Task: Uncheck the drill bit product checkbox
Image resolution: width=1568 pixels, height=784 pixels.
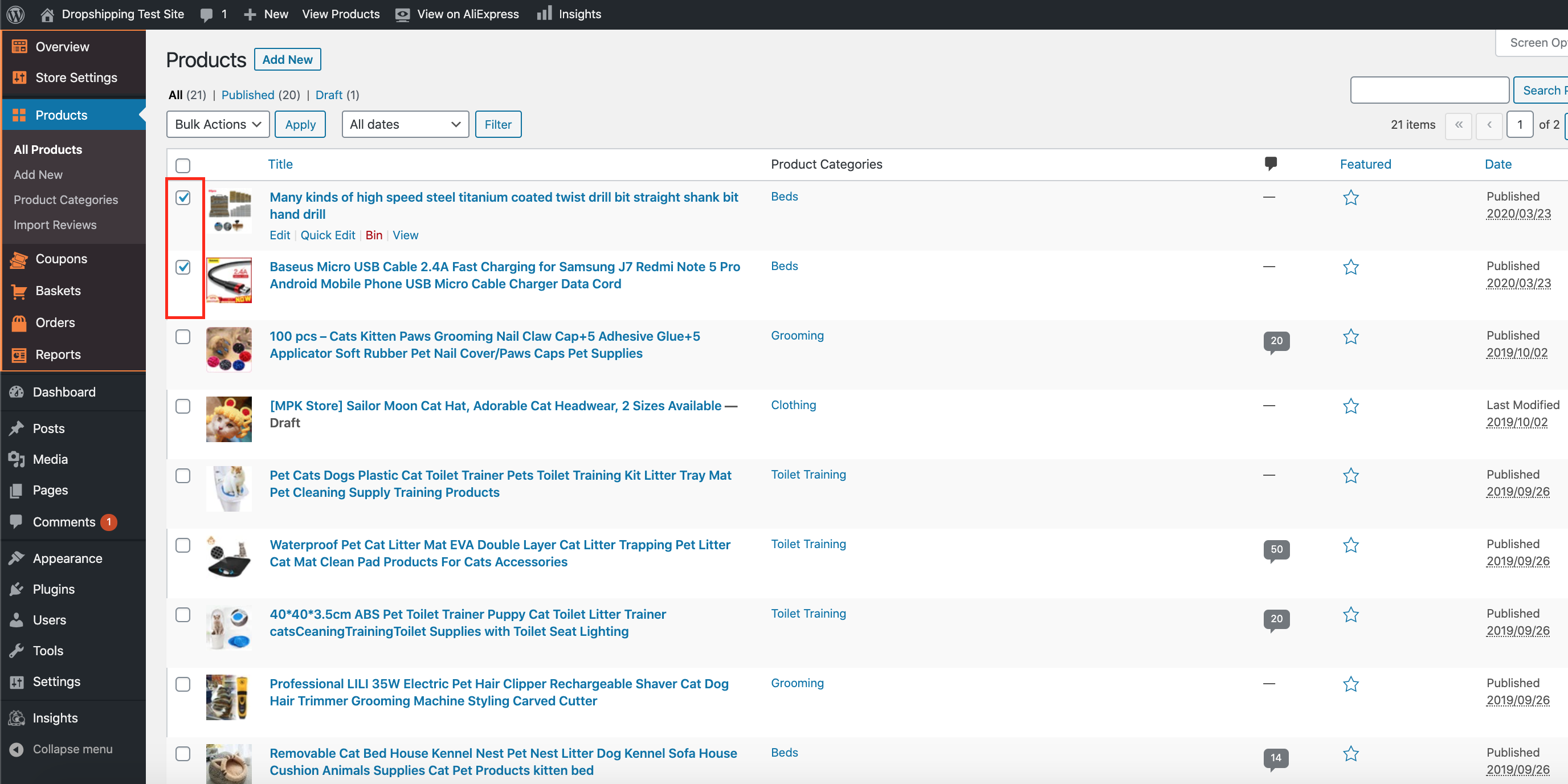Action: (x=182, y=198)
